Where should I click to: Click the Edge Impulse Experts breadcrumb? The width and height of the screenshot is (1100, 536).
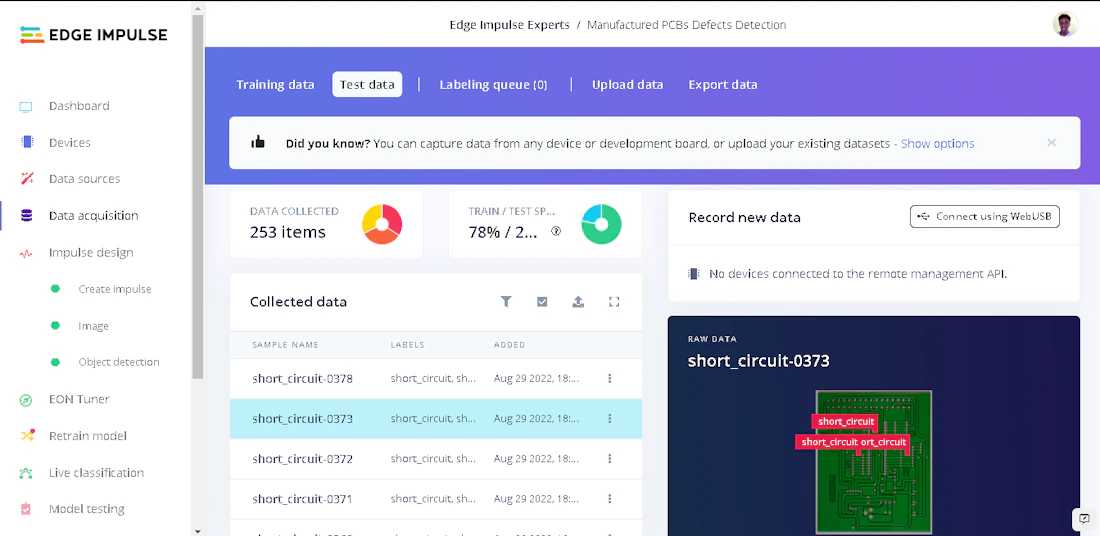509,25
